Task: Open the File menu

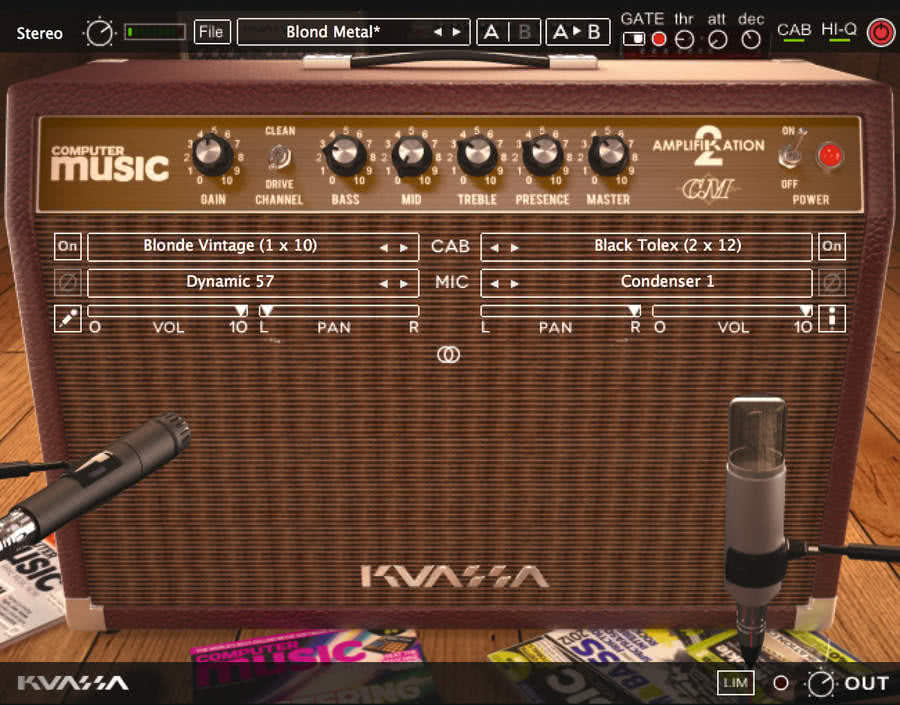Action: [x=212, y=32]
